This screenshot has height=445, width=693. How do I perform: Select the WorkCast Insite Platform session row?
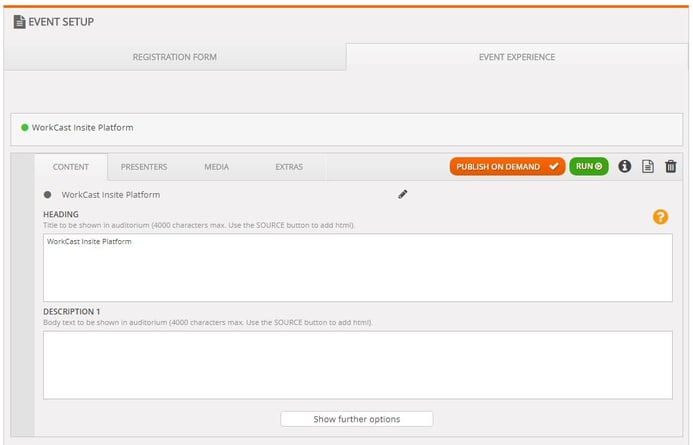347,129
